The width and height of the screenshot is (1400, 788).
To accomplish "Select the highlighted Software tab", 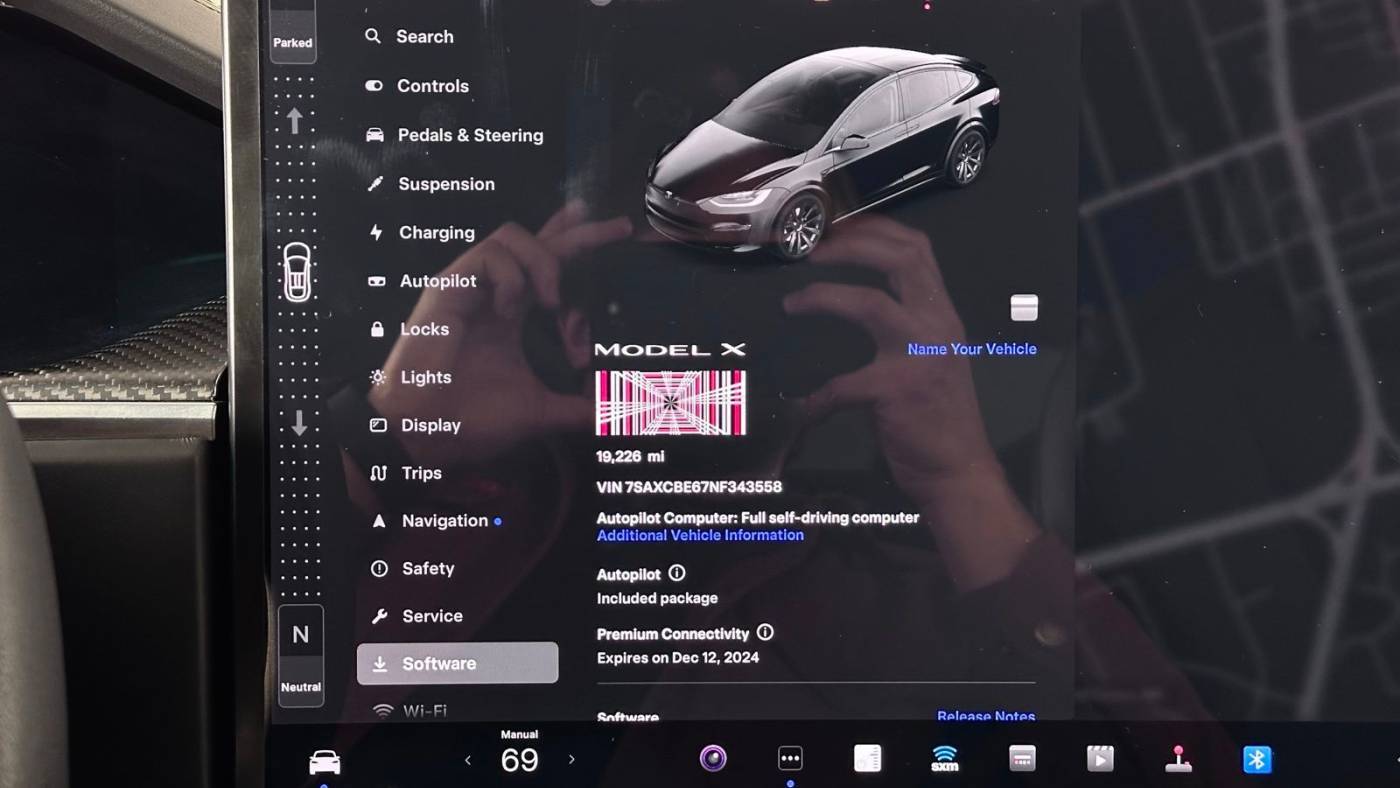I will pyautogui.click(x=457, y=663).
